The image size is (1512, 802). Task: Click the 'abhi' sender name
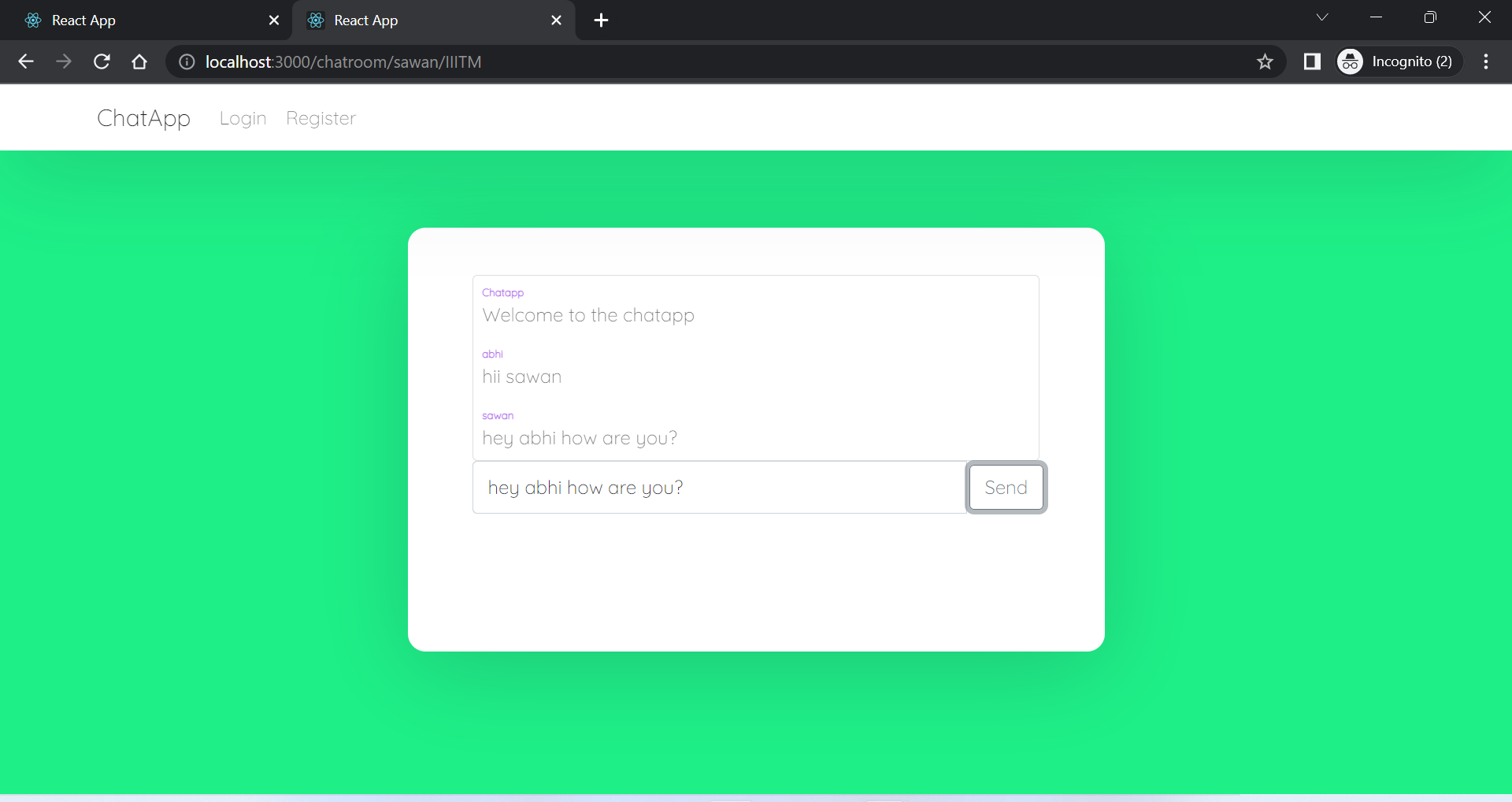492,354
